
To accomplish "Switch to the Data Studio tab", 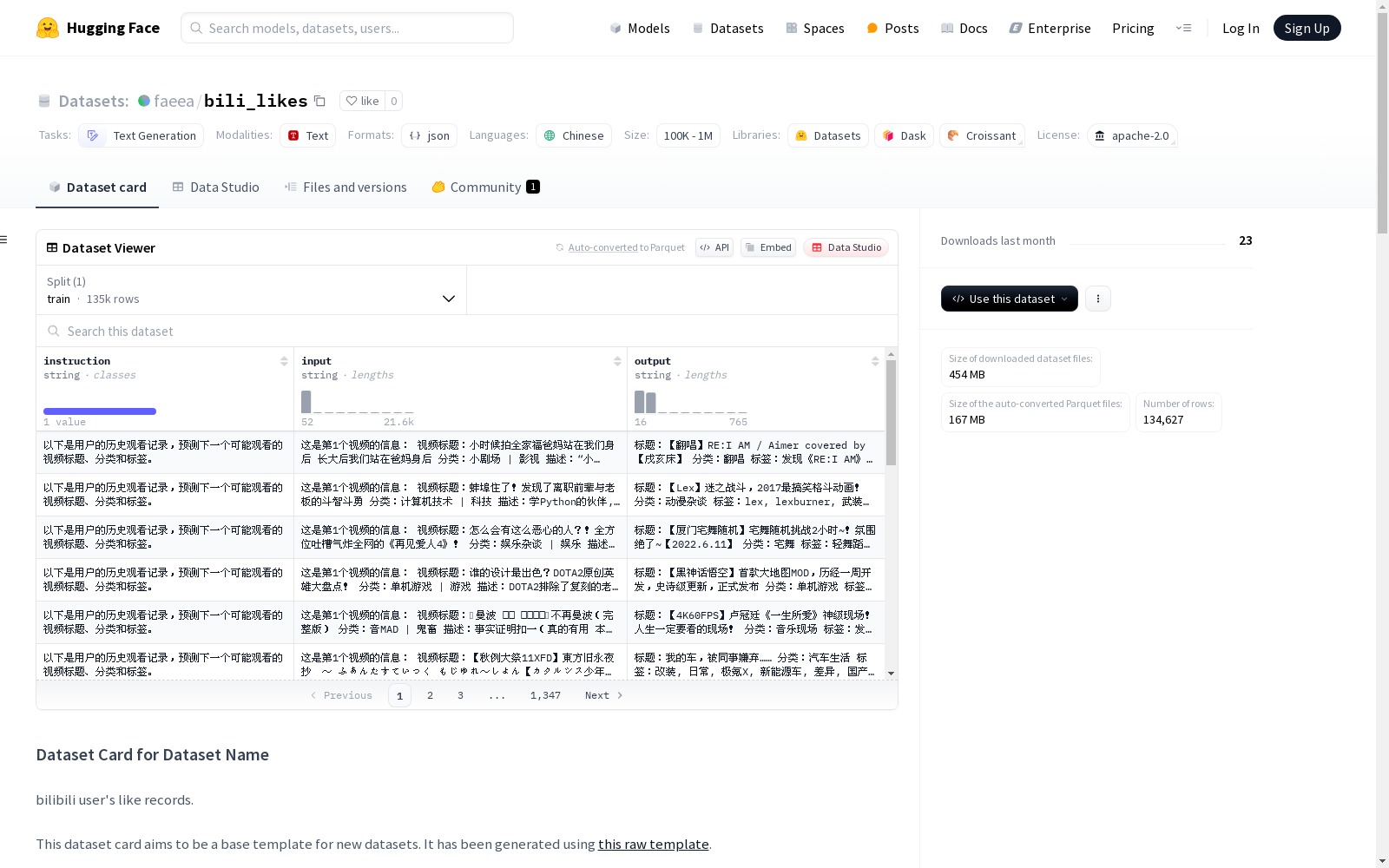I will click(x=215, y=187).
